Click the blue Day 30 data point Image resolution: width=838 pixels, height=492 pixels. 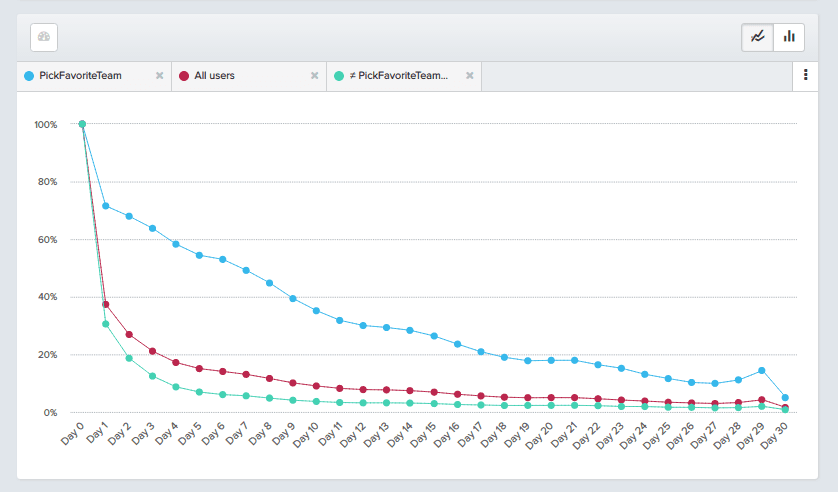(x=785, y=398)
